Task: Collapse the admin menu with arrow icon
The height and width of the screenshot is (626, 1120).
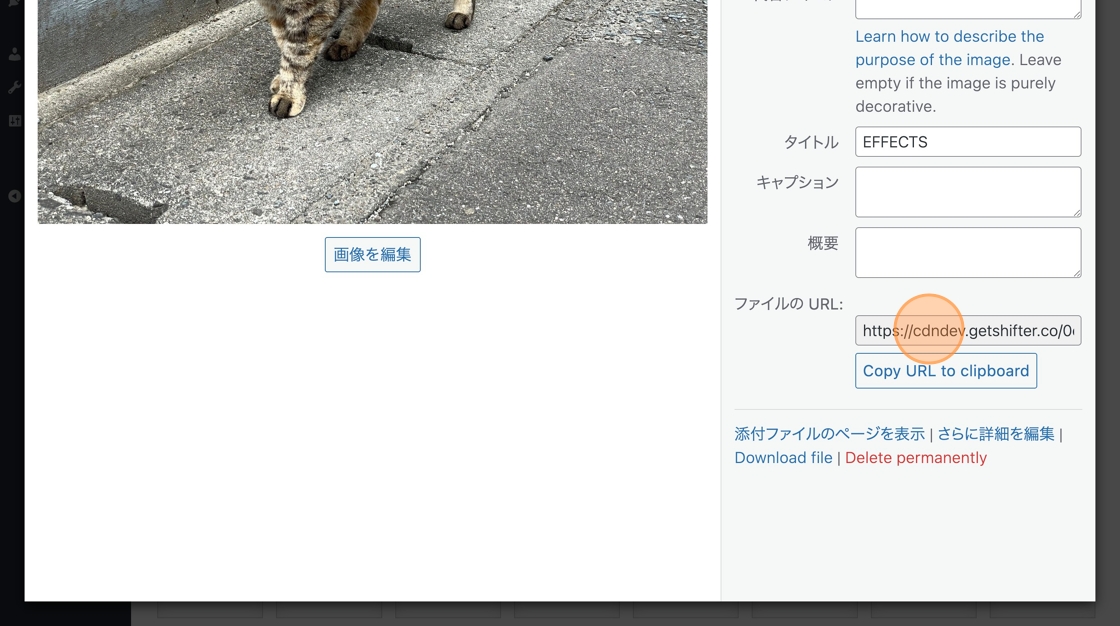Action: click(14, 196)
